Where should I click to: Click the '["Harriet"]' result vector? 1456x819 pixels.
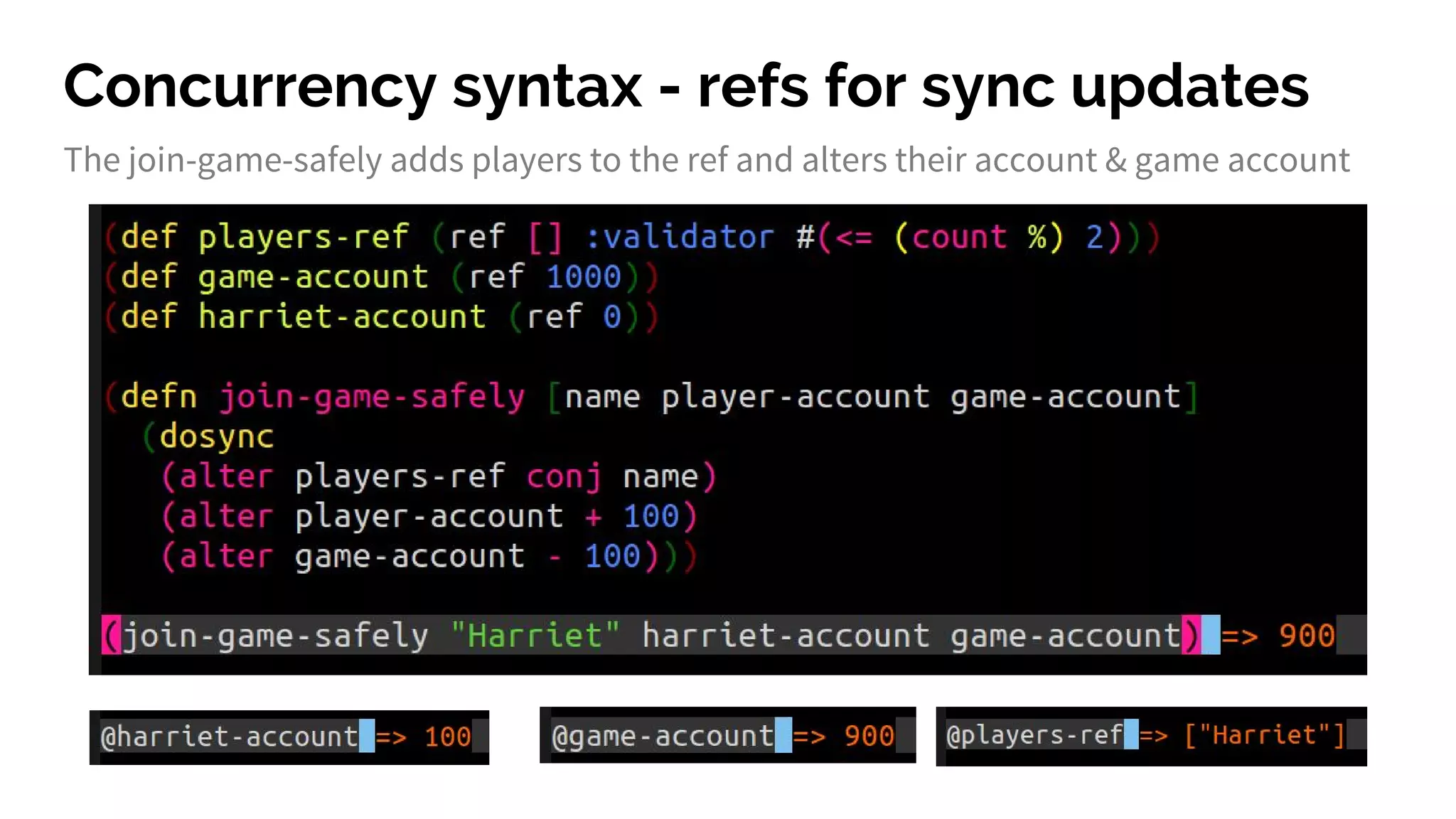point(1264,734)
